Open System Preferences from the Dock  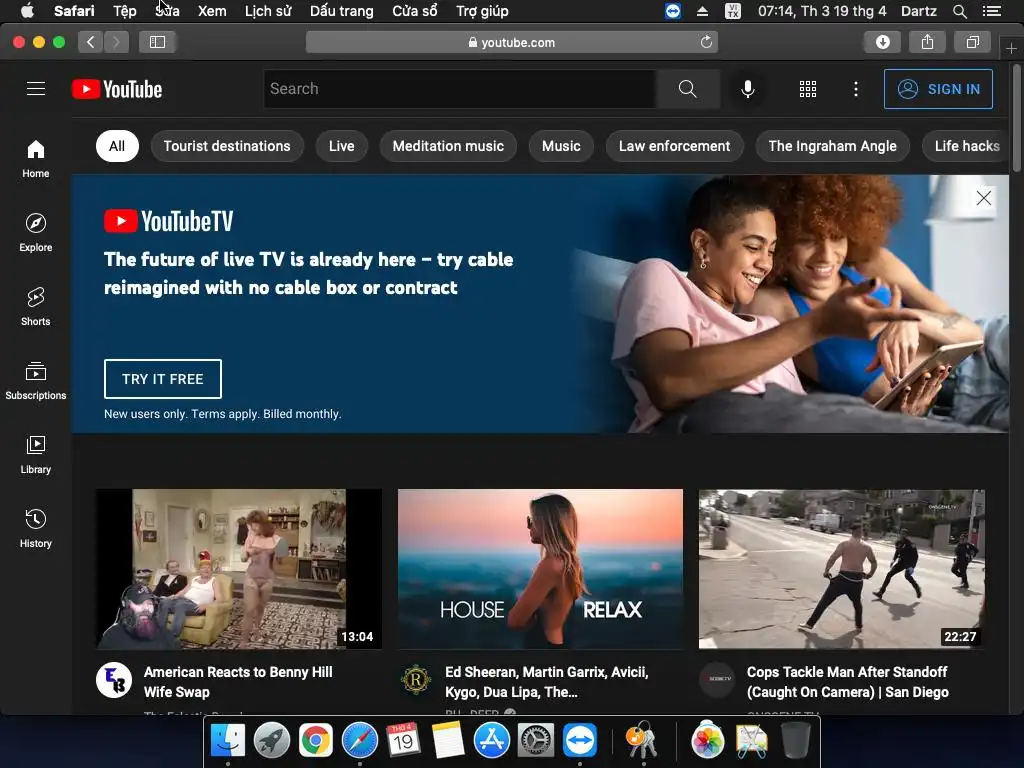[536, 741]
